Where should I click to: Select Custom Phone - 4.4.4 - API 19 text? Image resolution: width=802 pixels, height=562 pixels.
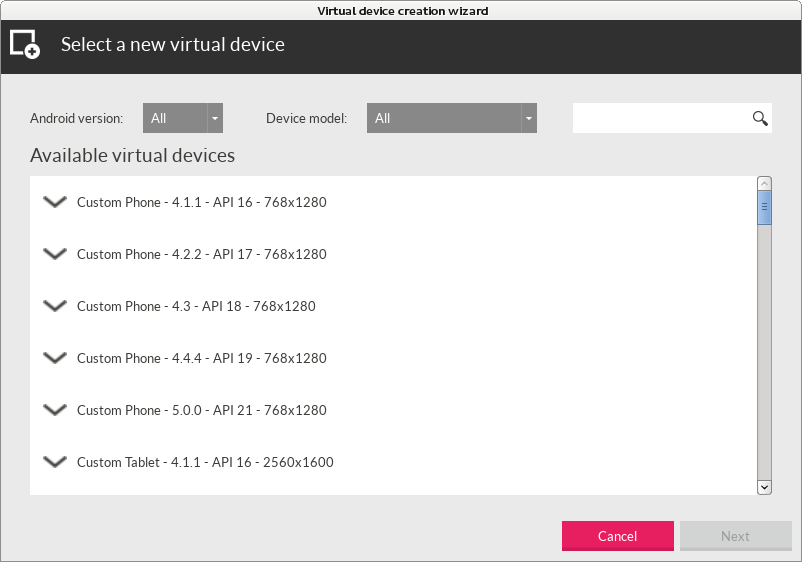[x=202, y=358]
